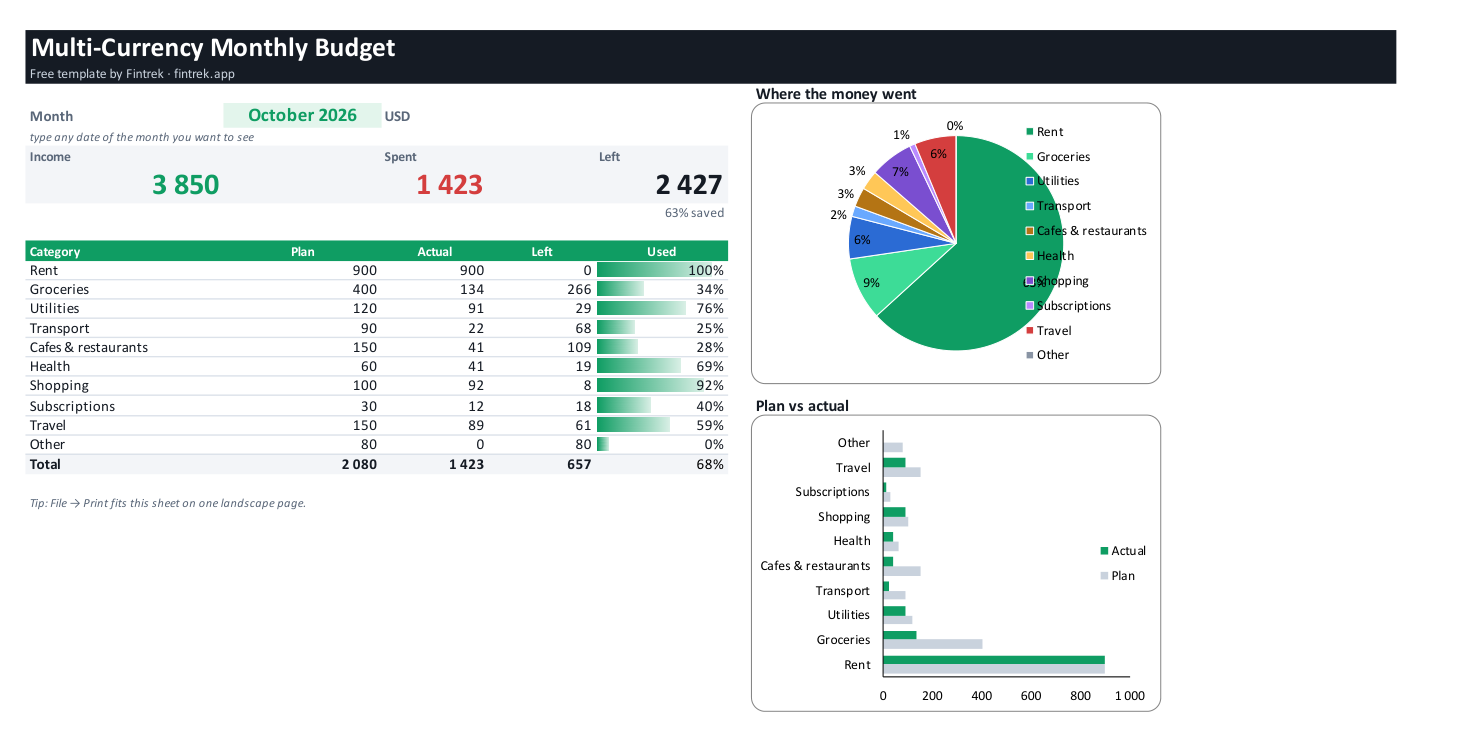Screen dimensions: 1472x736
Task: Click the Plan vs actual chart title
Action: [x=802, y=406]
